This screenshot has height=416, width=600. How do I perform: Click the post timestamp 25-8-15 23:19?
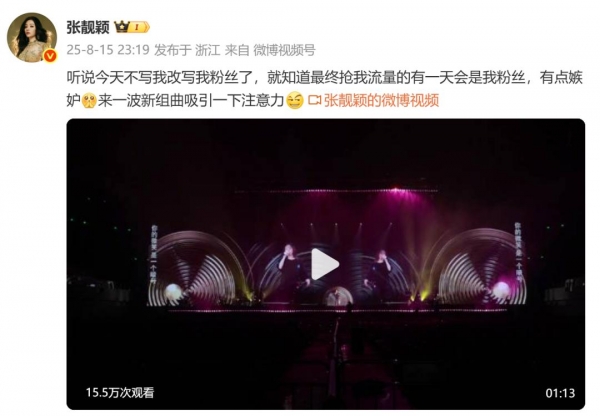click(x=108, y=50)
